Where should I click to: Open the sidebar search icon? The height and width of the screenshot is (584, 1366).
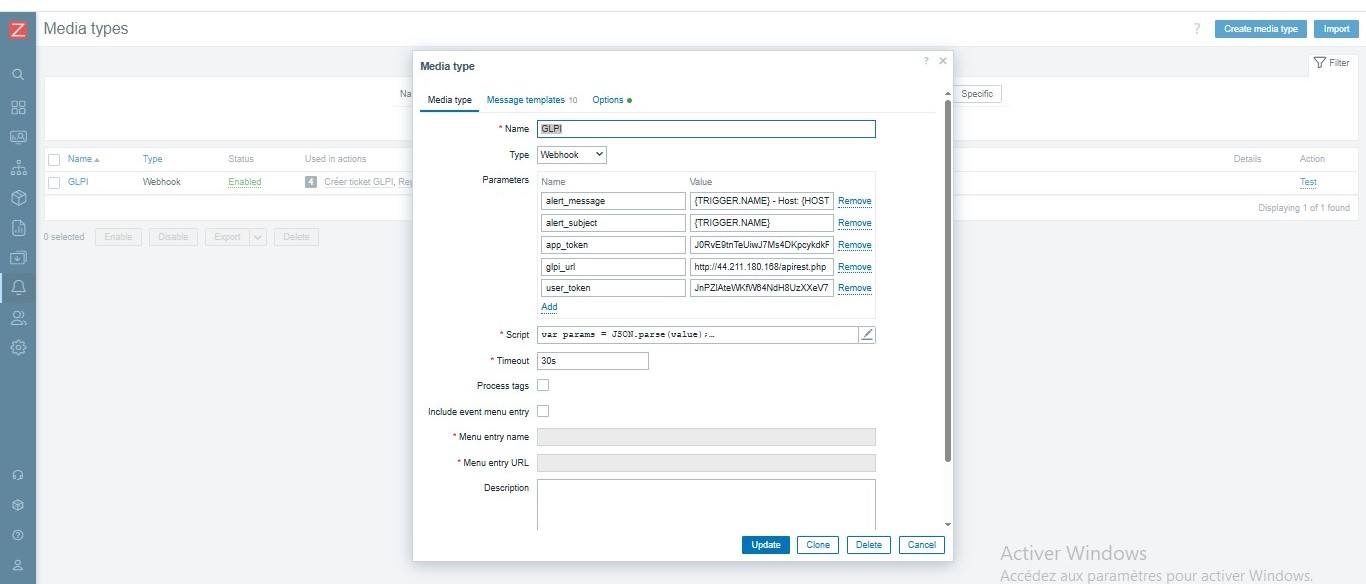(x=18, y=74)
